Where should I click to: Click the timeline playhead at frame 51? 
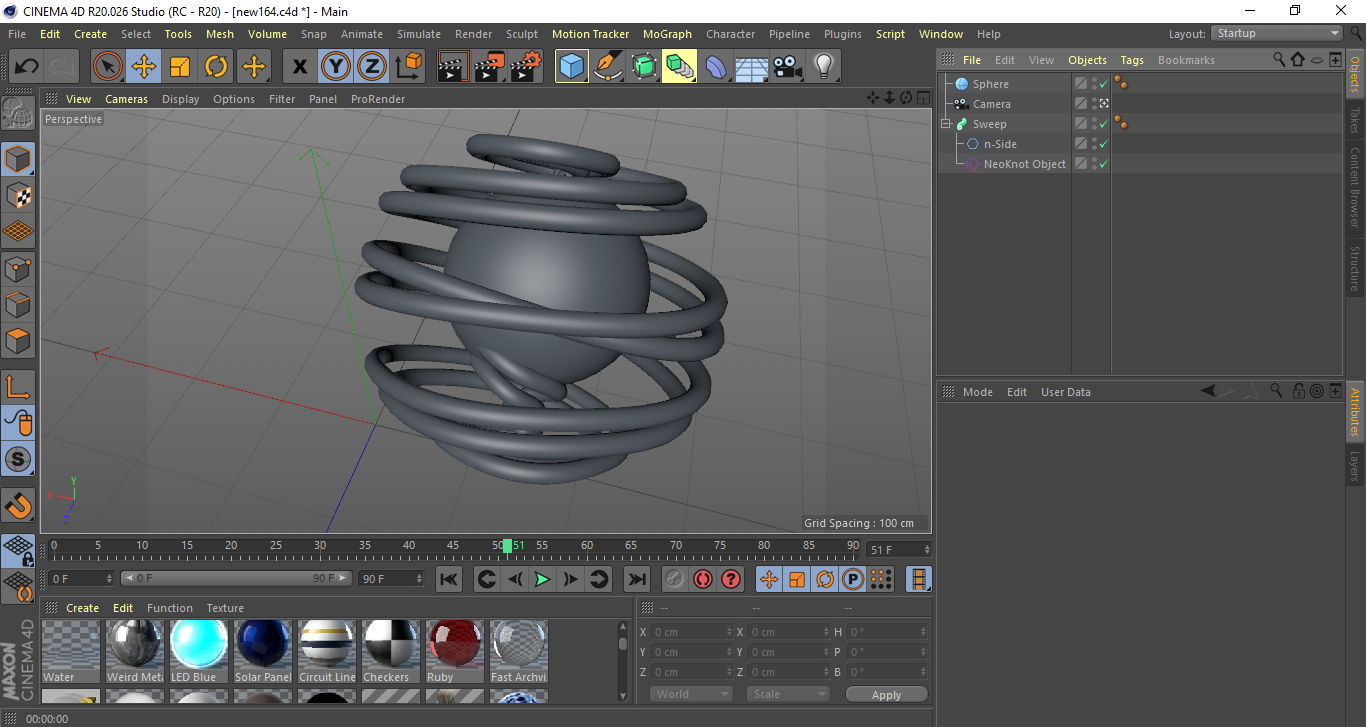click(x=508, y=546)
